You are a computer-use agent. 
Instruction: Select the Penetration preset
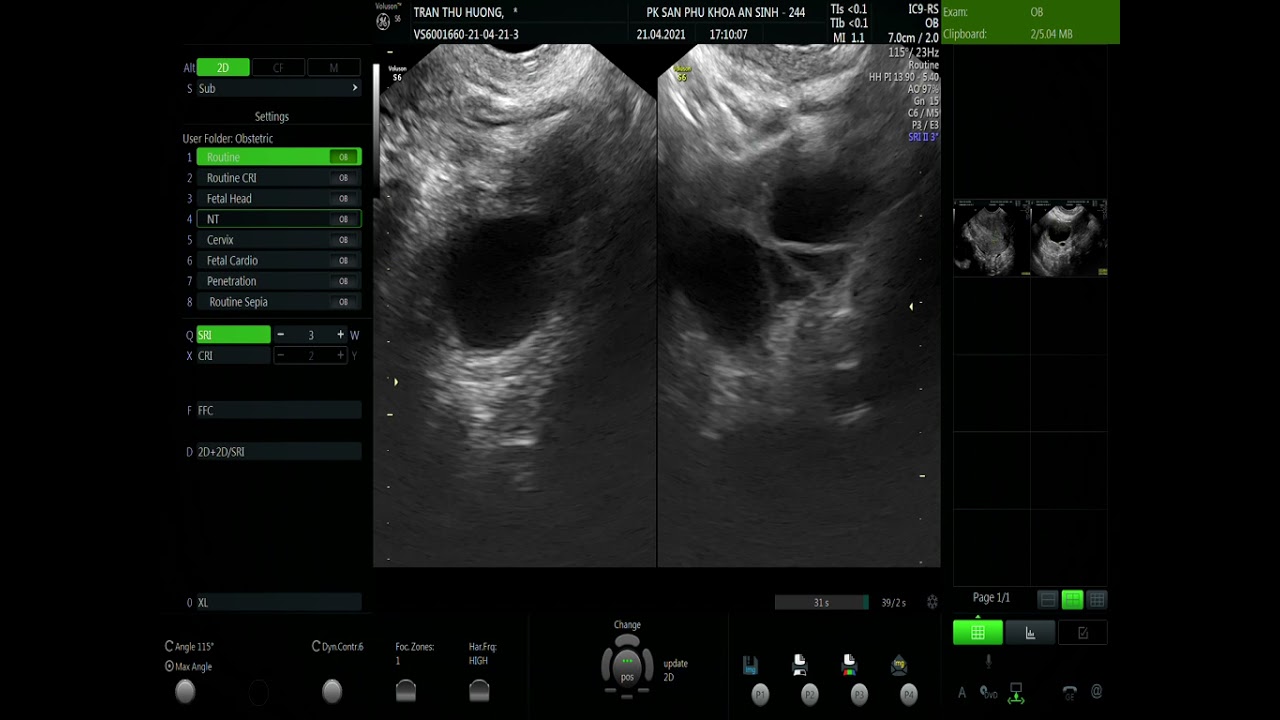(279, 281)
